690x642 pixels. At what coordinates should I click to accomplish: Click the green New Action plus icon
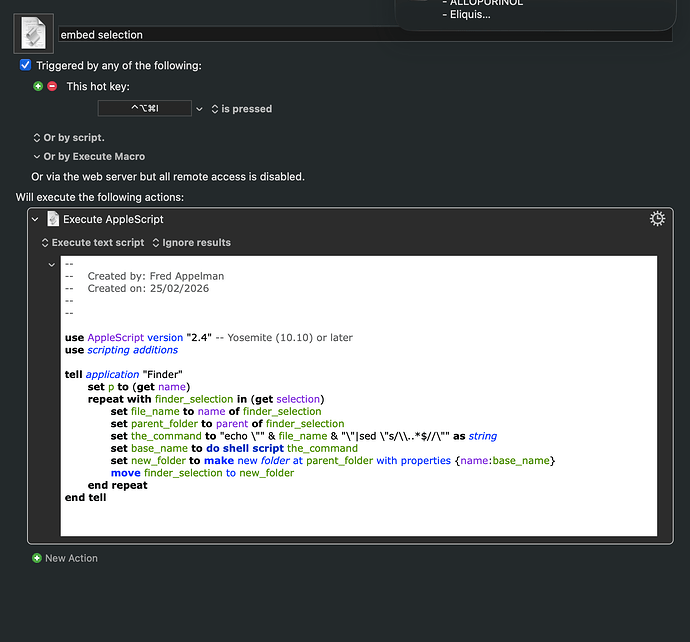[x=37, y=558]
